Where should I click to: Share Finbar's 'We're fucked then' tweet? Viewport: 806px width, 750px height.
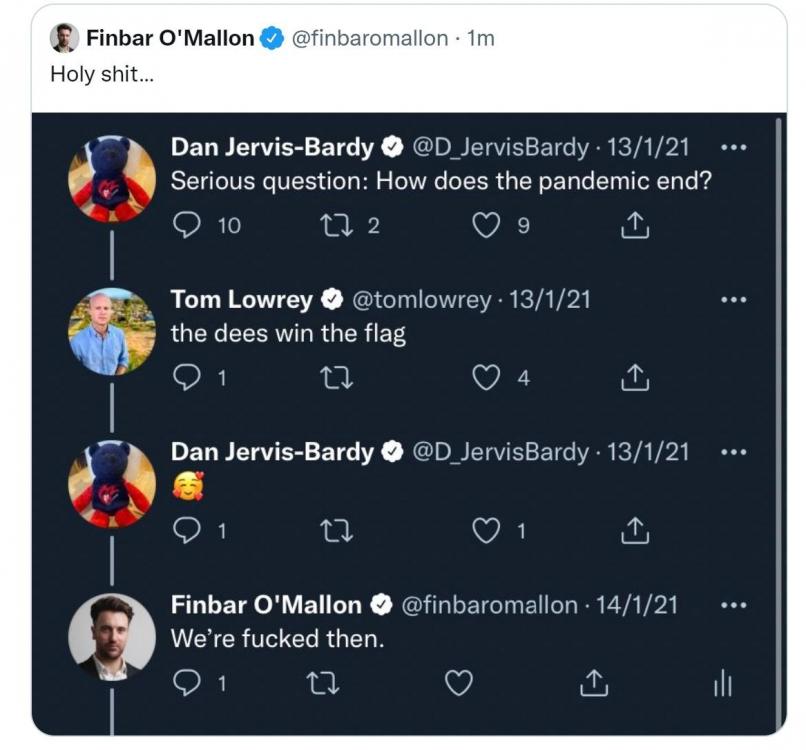pos(593,683)
